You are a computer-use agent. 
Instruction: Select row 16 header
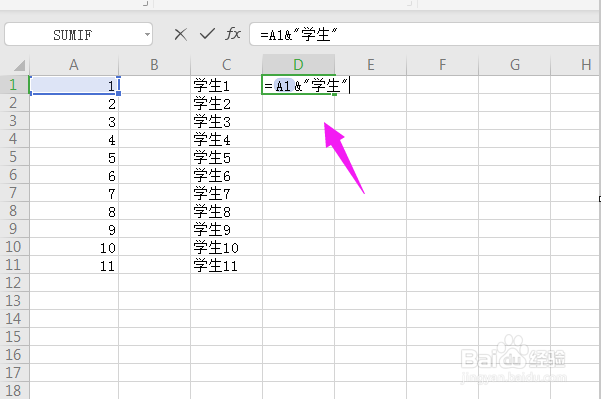(x=14, y=355)
